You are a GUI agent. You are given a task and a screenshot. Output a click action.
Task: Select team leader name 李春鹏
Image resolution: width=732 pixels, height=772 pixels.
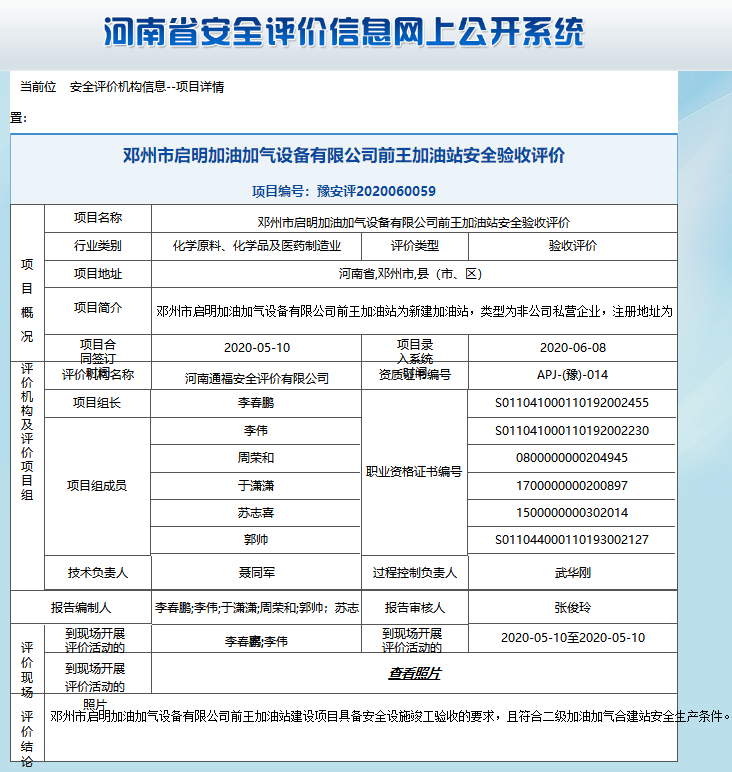point(256,403)
